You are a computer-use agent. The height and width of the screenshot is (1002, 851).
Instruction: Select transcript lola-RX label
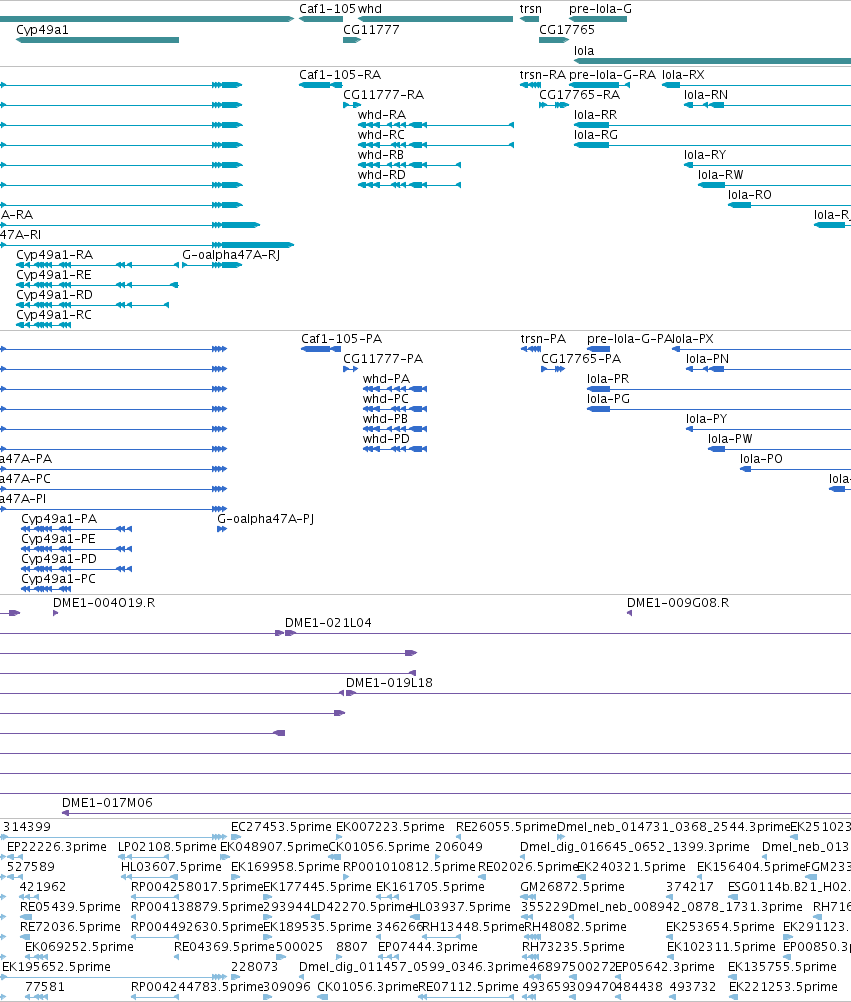[x=683, y=75]
